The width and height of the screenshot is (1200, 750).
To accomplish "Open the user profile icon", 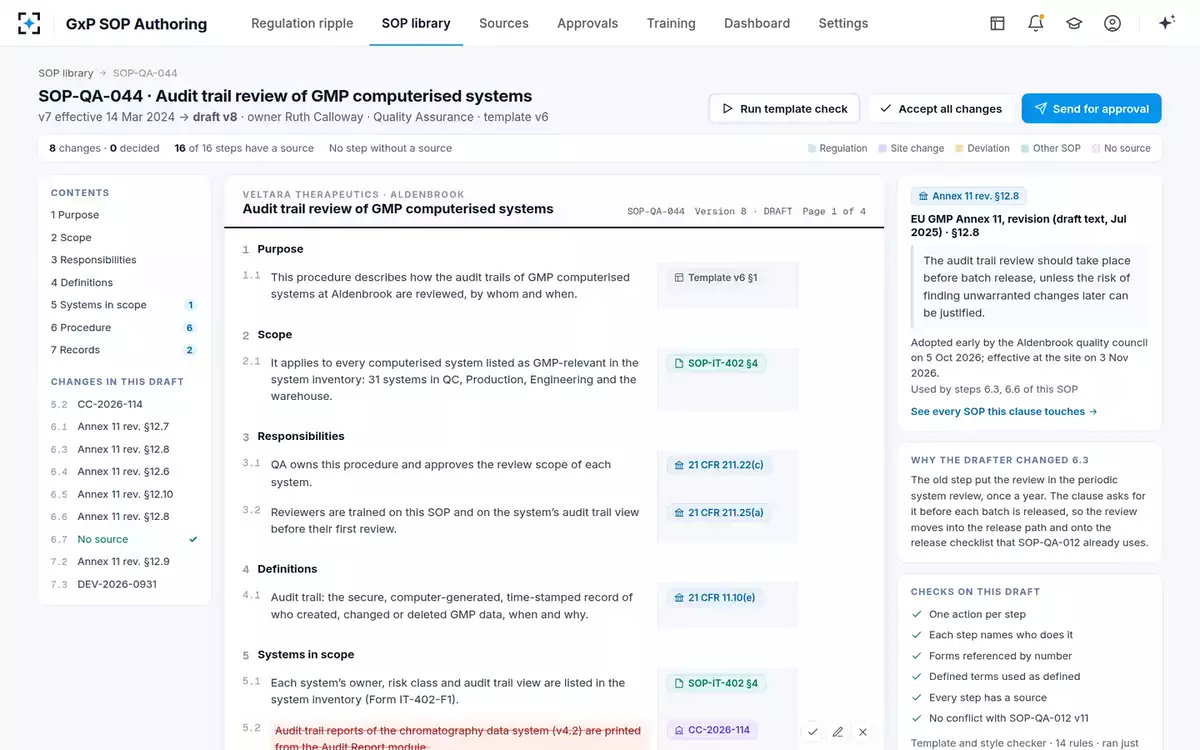I will pyautogui.click(x=1112, y=23).
